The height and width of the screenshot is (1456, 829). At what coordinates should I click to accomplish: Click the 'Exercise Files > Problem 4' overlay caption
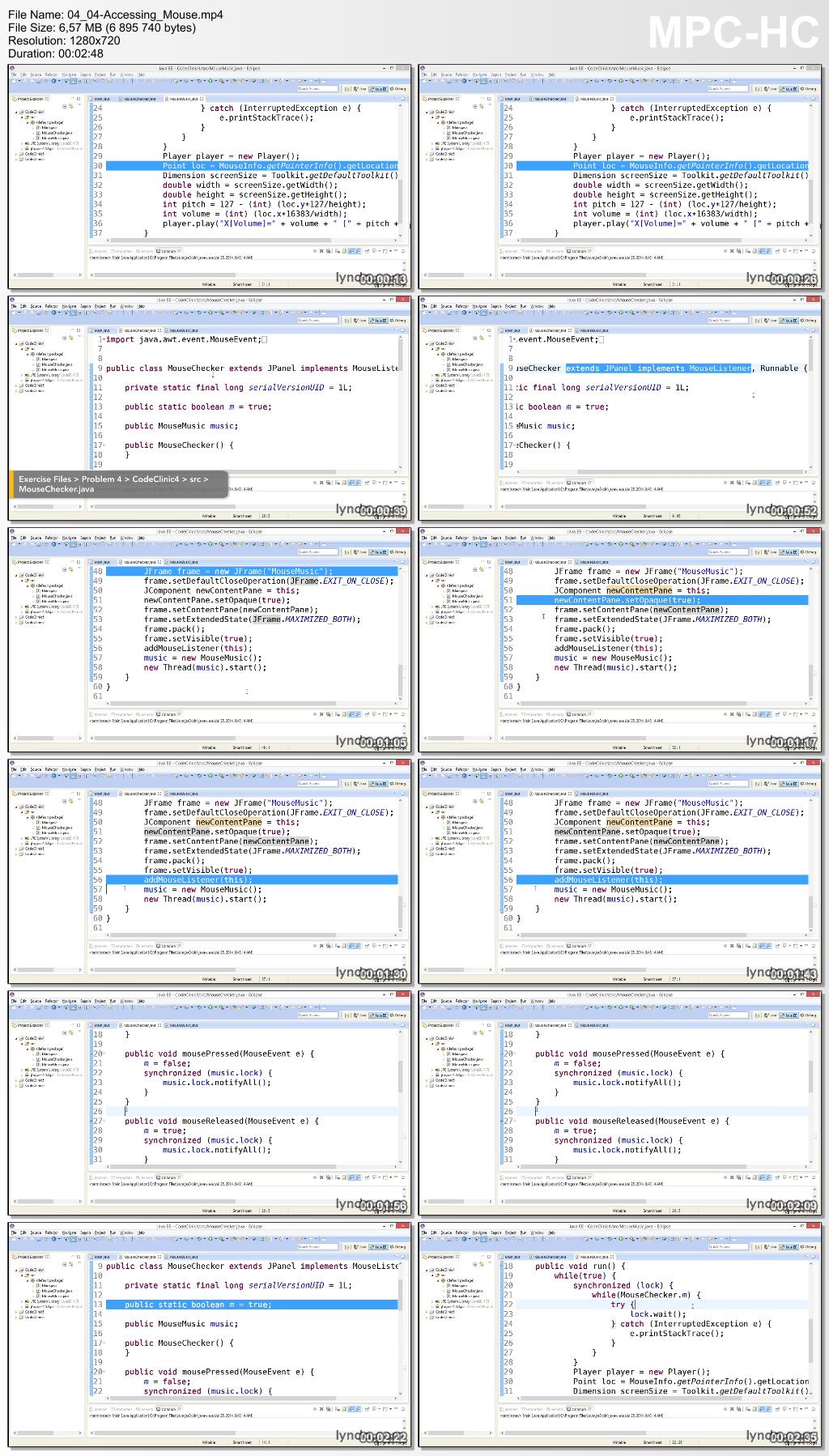coord(118,484)
